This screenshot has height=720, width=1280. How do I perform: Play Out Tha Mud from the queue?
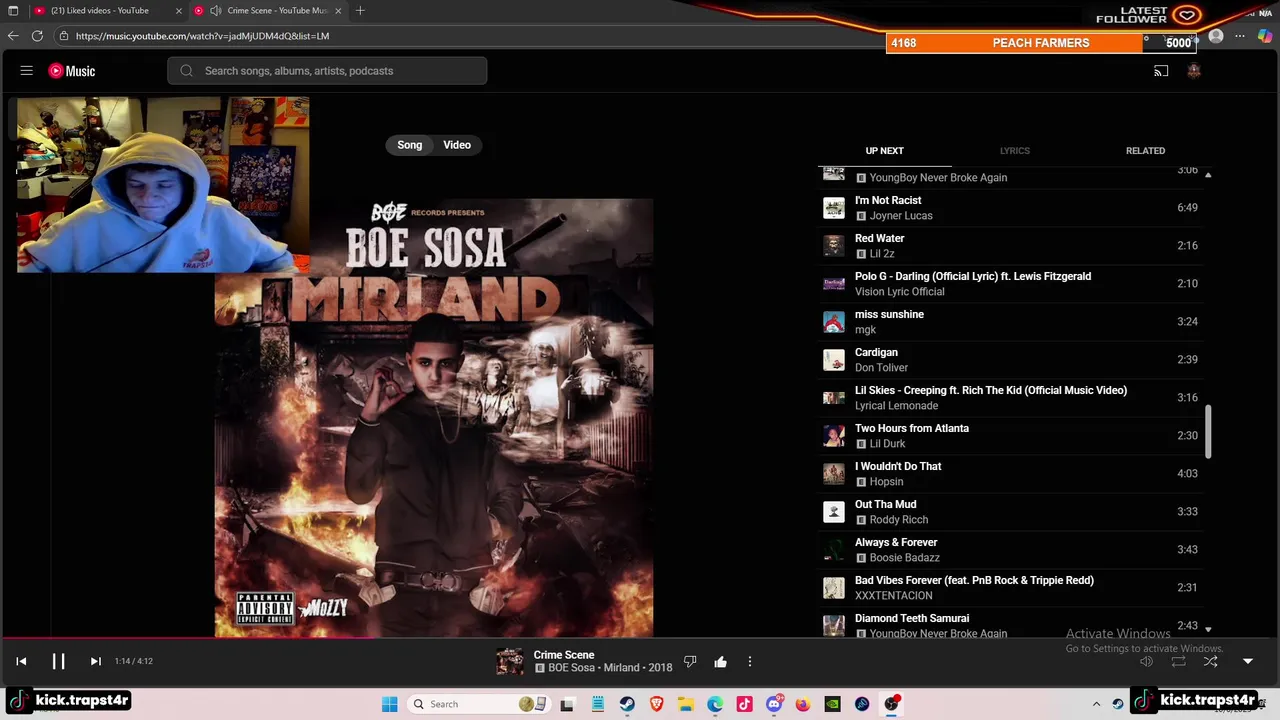coord(1010,512)
